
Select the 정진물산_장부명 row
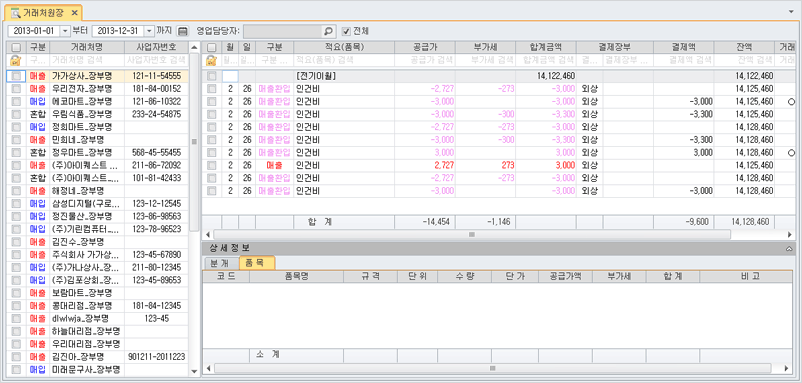(x=97, y=216)
